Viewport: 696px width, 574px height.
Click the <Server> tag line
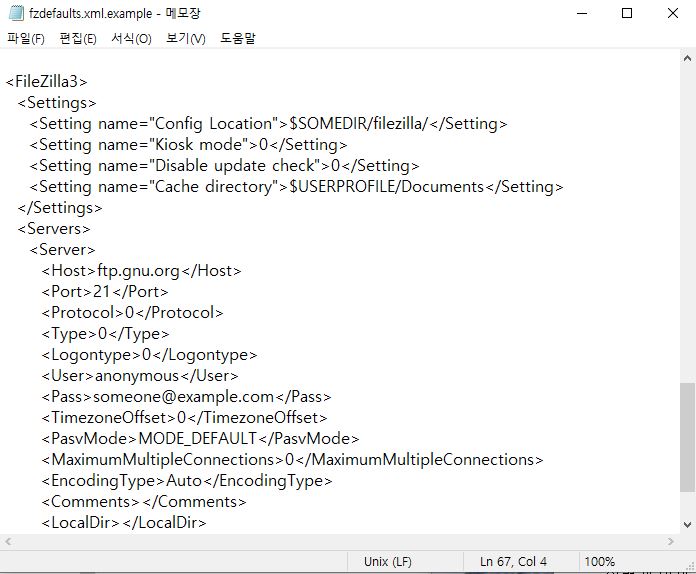(x=62, y=249)
